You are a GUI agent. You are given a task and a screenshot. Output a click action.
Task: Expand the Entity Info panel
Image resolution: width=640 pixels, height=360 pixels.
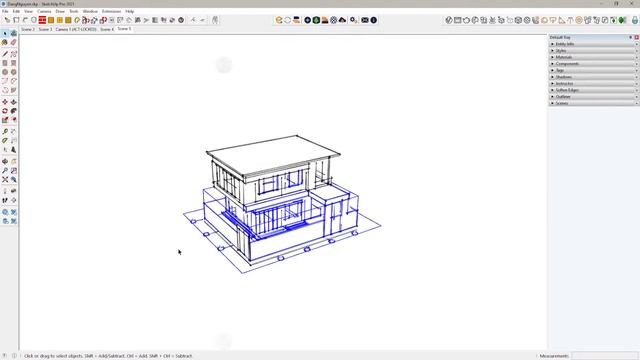[593, 44]
